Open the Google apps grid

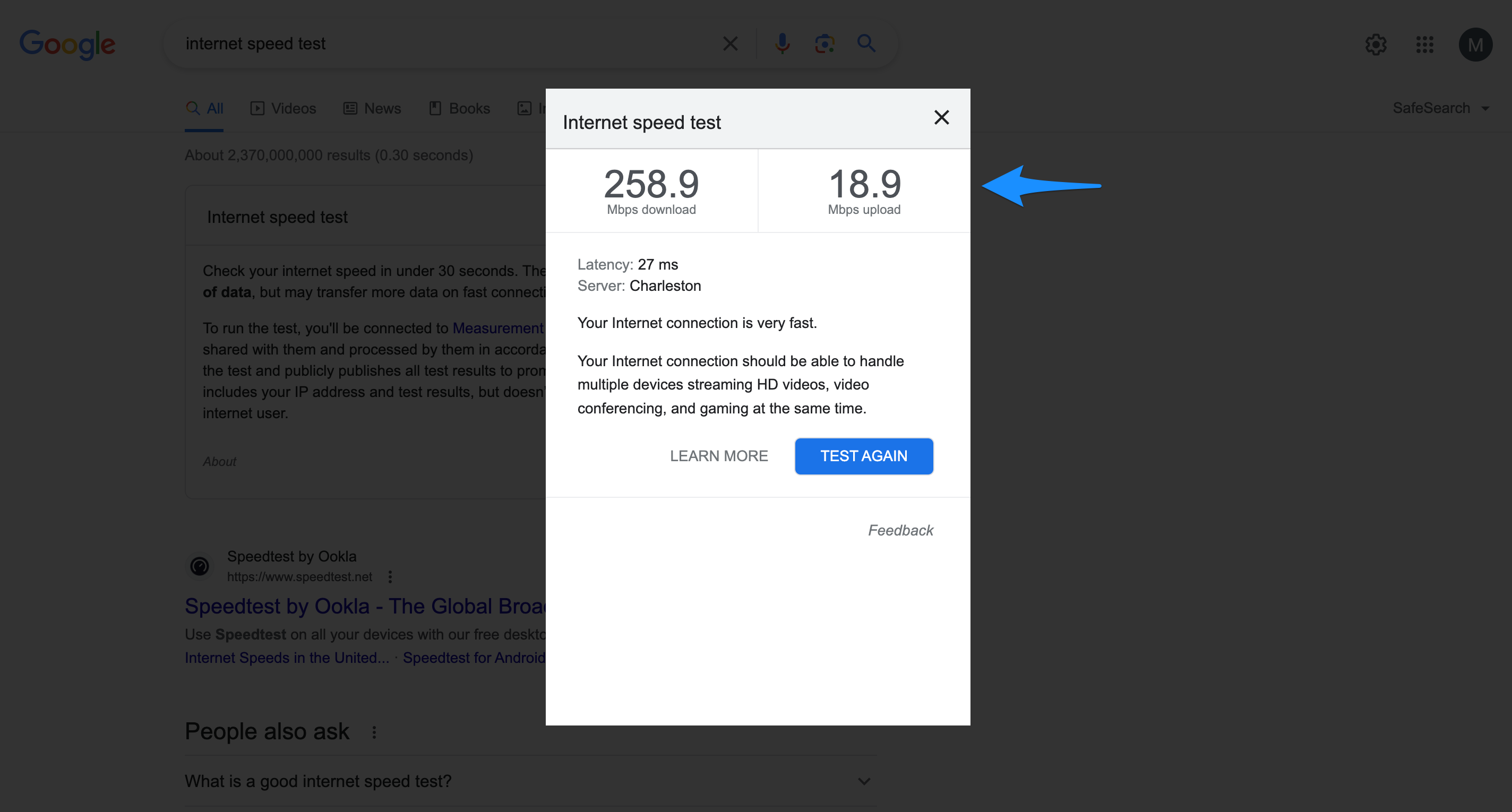click(1424, 45)
